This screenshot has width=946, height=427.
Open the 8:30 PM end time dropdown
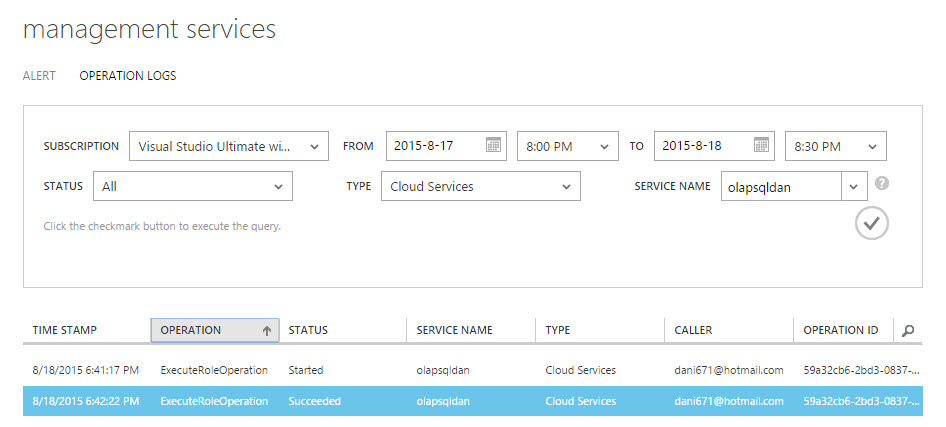(872, 146)
